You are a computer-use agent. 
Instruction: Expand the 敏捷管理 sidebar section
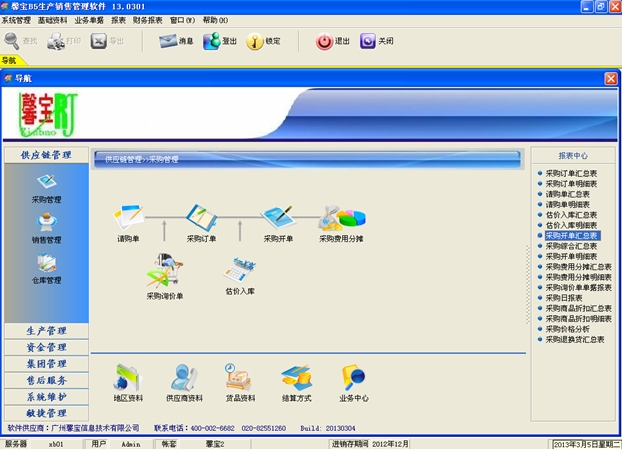pos(46,413)
